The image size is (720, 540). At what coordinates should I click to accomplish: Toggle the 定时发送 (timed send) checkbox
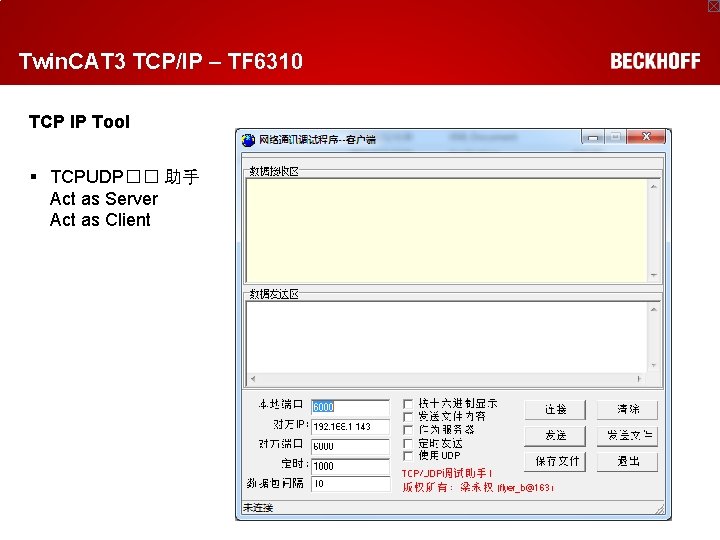pyautogui.click(x=408, y=444)
